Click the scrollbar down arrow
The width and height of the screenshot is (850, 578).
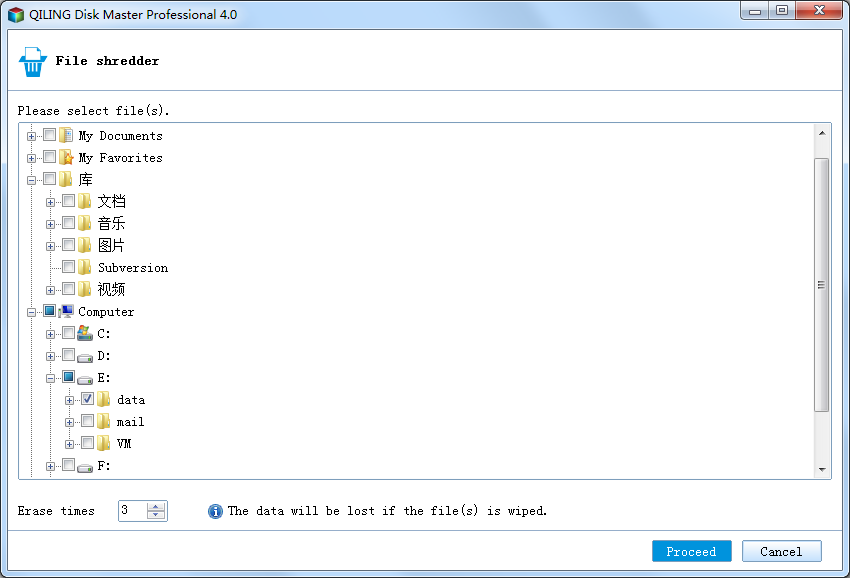(822, 470)
